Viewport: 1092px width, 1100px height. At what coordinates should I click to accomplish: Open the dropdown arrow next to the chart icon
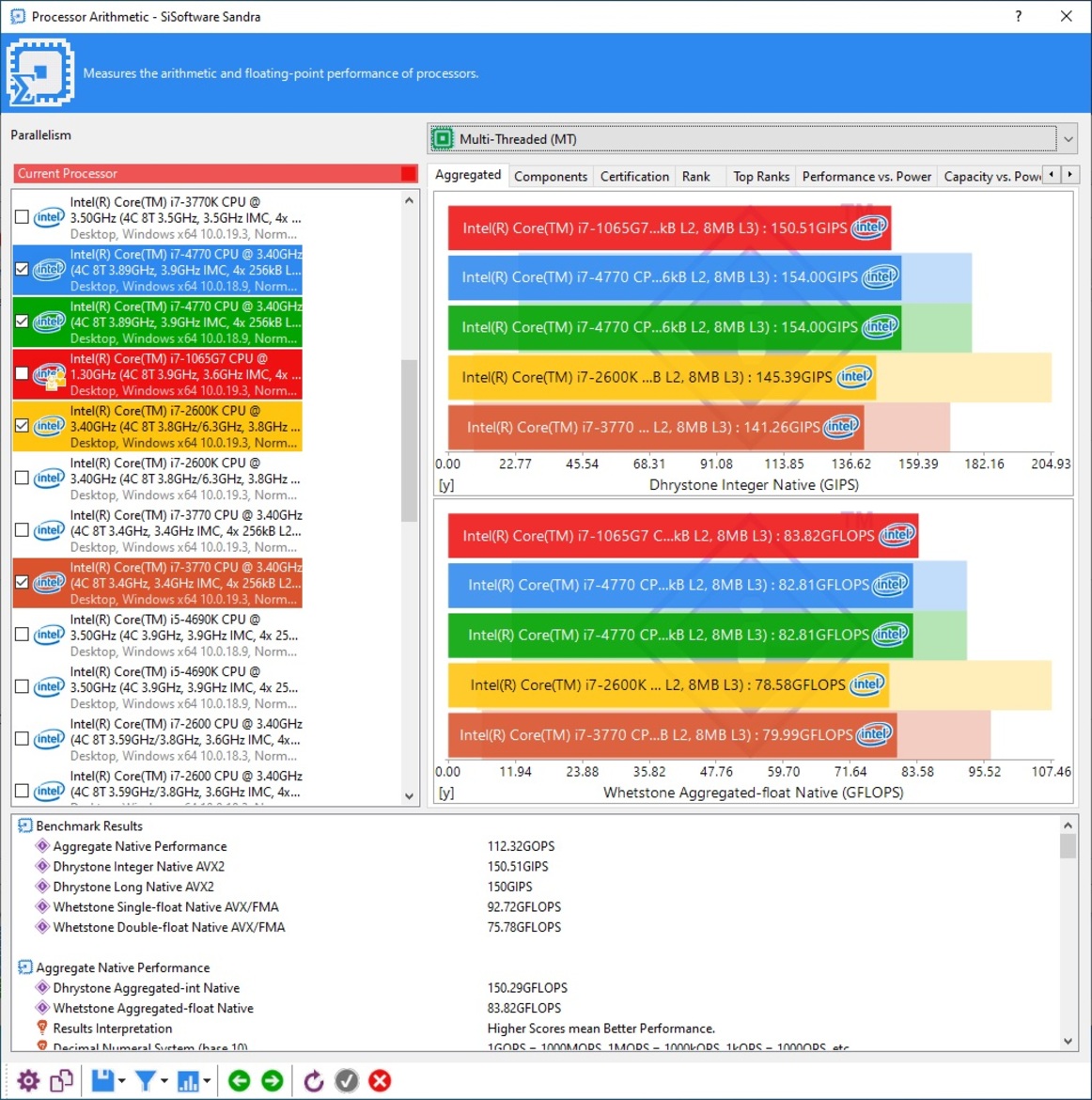coord(207,1081)
